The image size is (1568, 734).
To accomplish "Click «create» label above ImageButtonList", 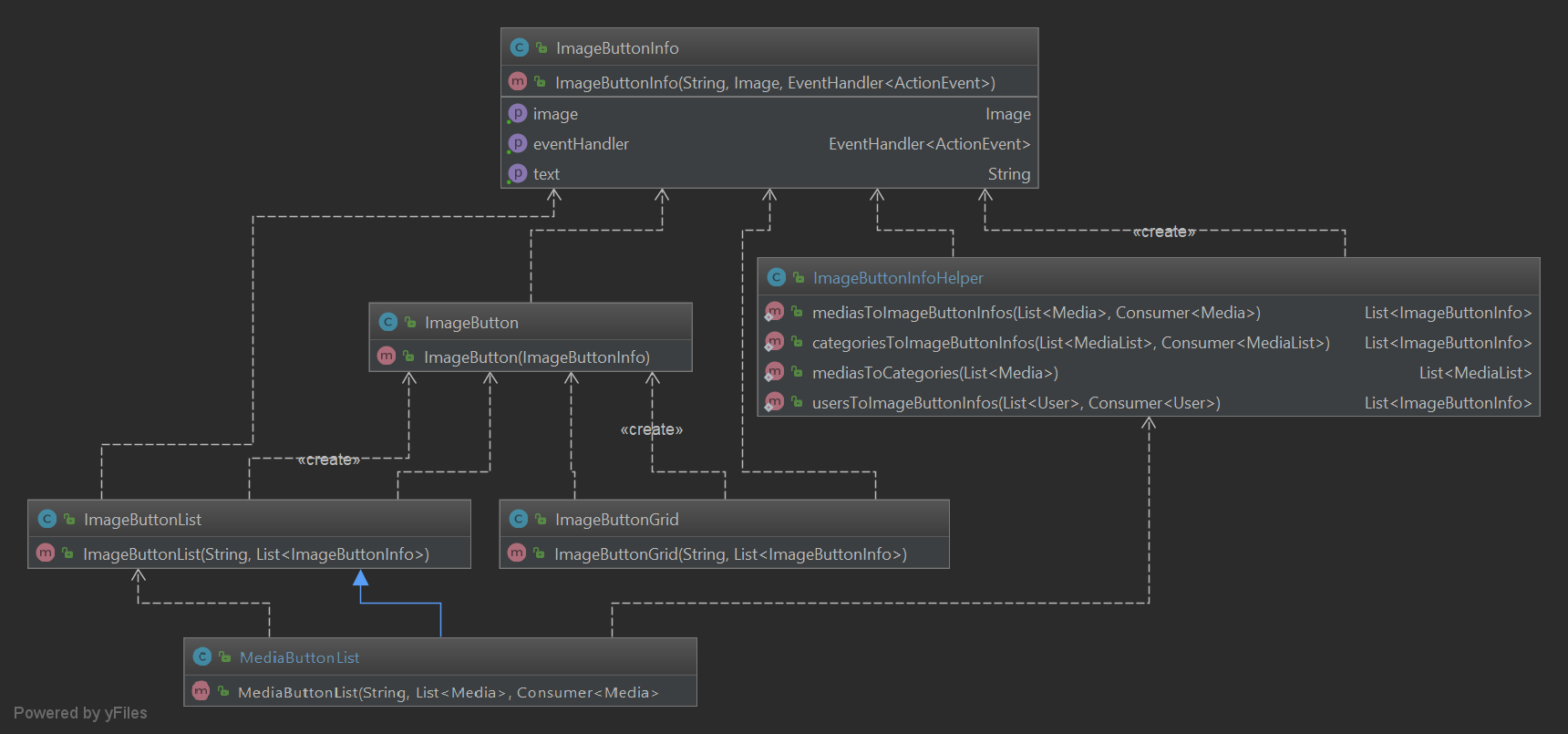I will point(328,460).
